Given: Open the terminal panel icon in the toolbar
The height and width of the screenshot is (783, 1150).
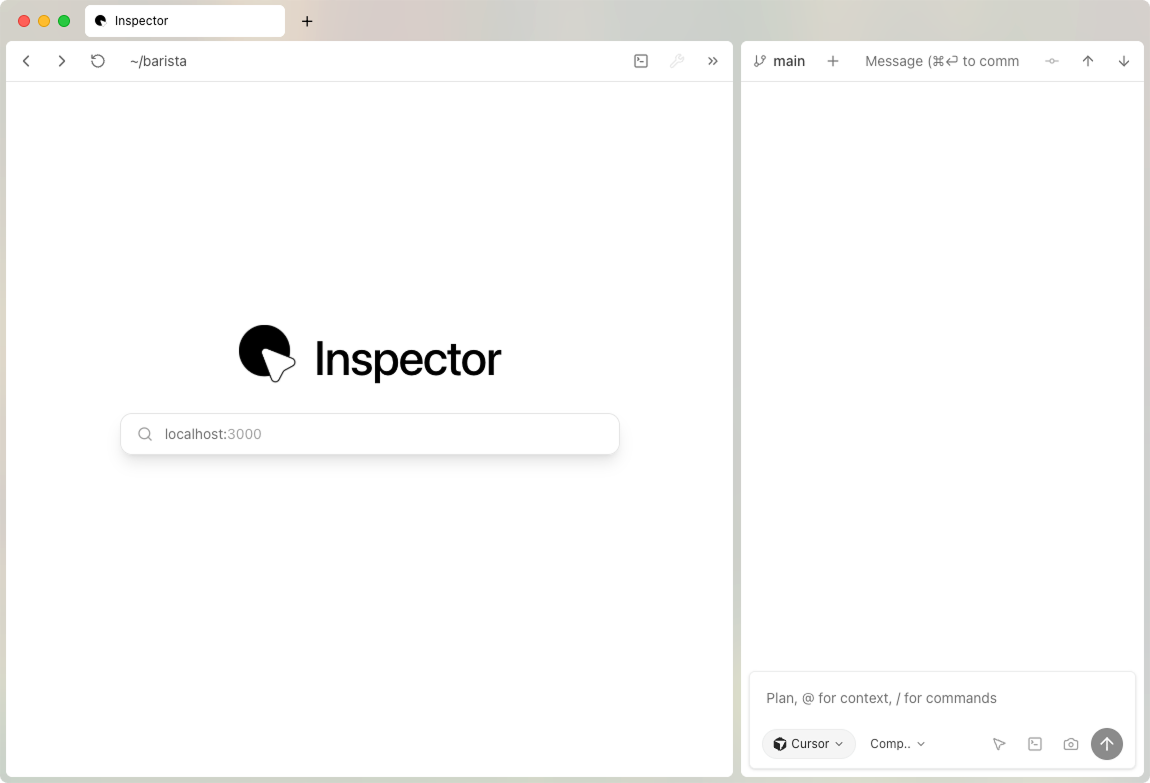Looking at the screenshot, I should (640, 61).
